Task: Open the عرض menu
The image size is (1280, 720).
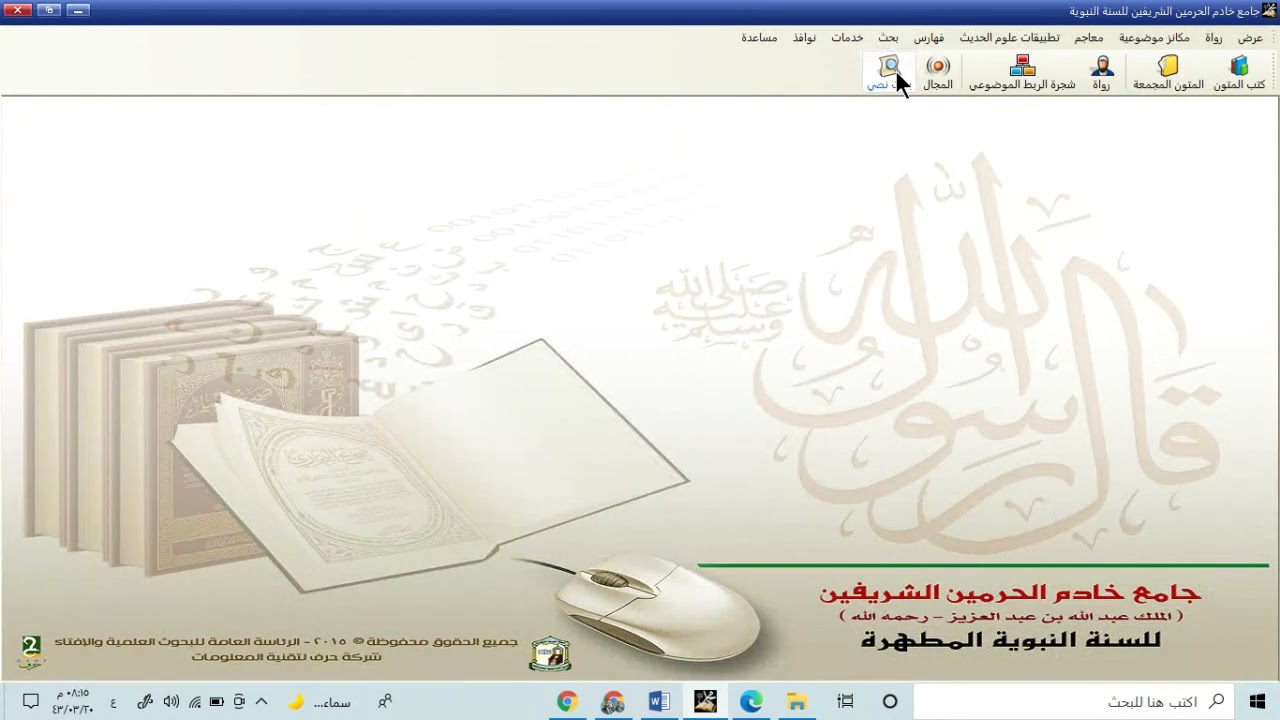Action: pyautogui.click(x=1250, y=38)
